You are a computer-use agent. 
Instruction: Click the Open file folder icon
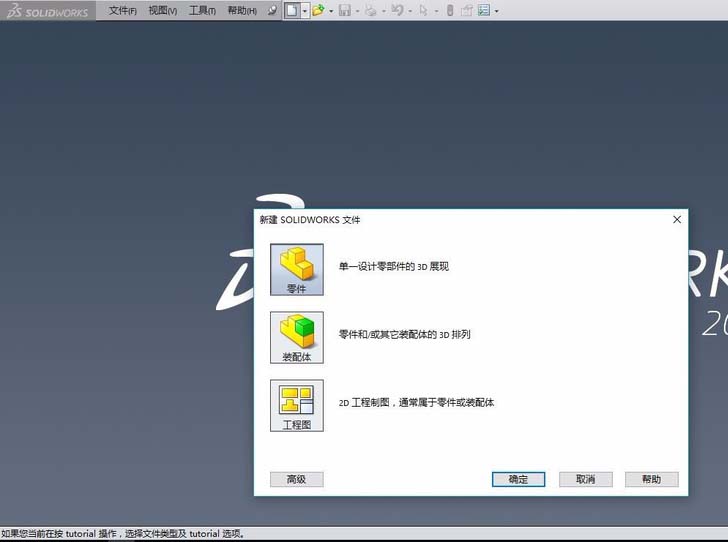point(318,10)
